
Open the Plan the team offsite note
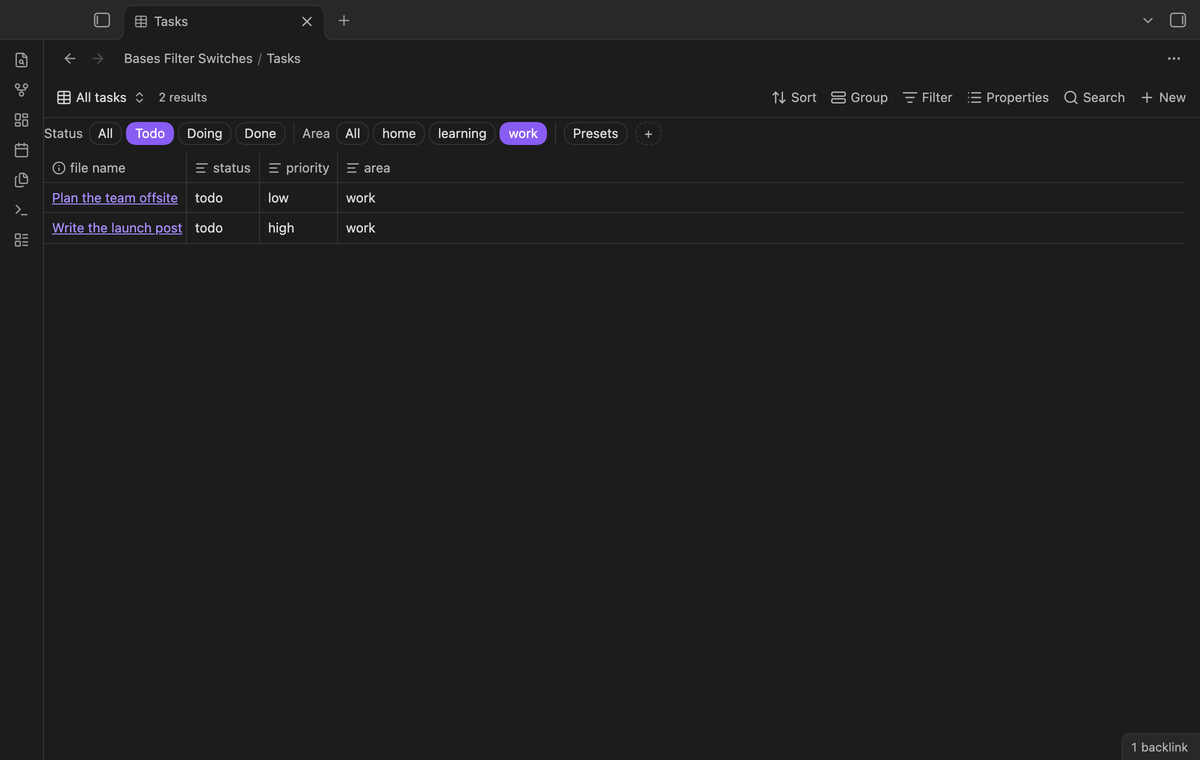(x=115, y=198)
